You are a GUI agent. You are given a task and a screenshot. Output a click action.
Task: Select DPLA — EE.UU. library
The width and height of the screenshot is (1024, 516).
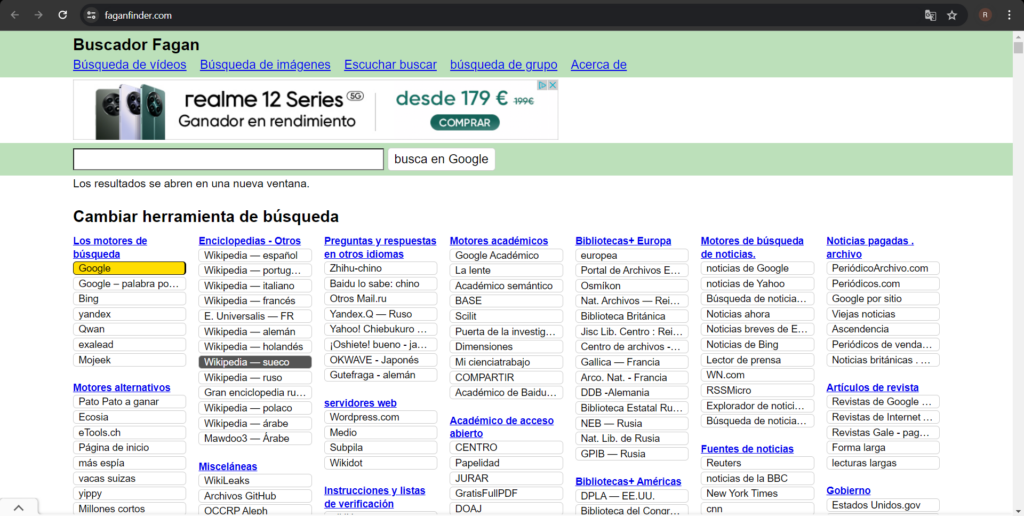[x=632, y=496]
